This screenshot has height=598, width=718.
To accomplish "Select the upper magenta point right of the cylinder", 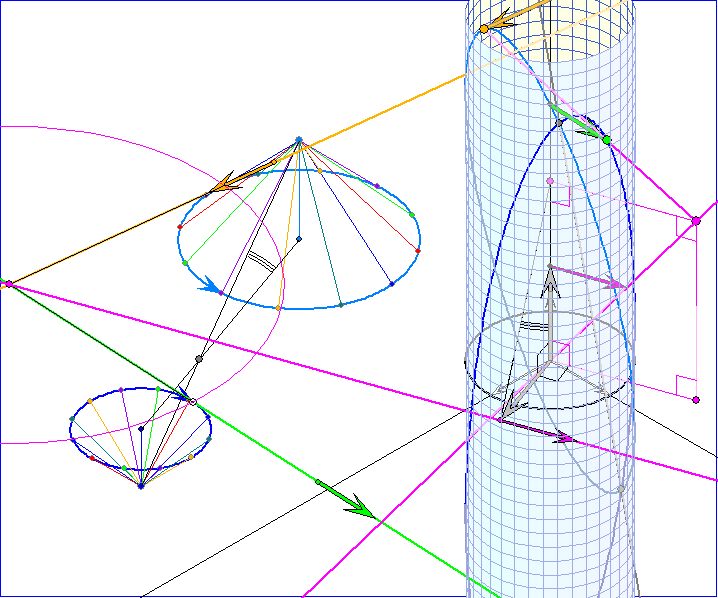I will (696, 221).
